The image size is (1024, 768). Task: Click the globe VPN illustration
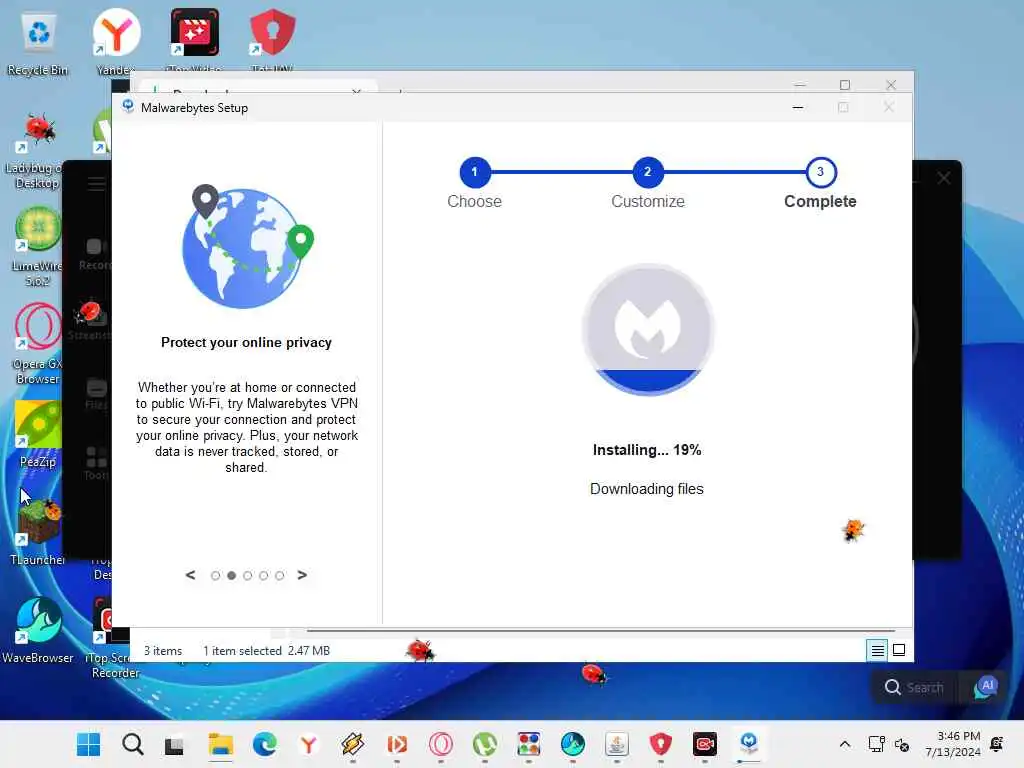[247, 247]
